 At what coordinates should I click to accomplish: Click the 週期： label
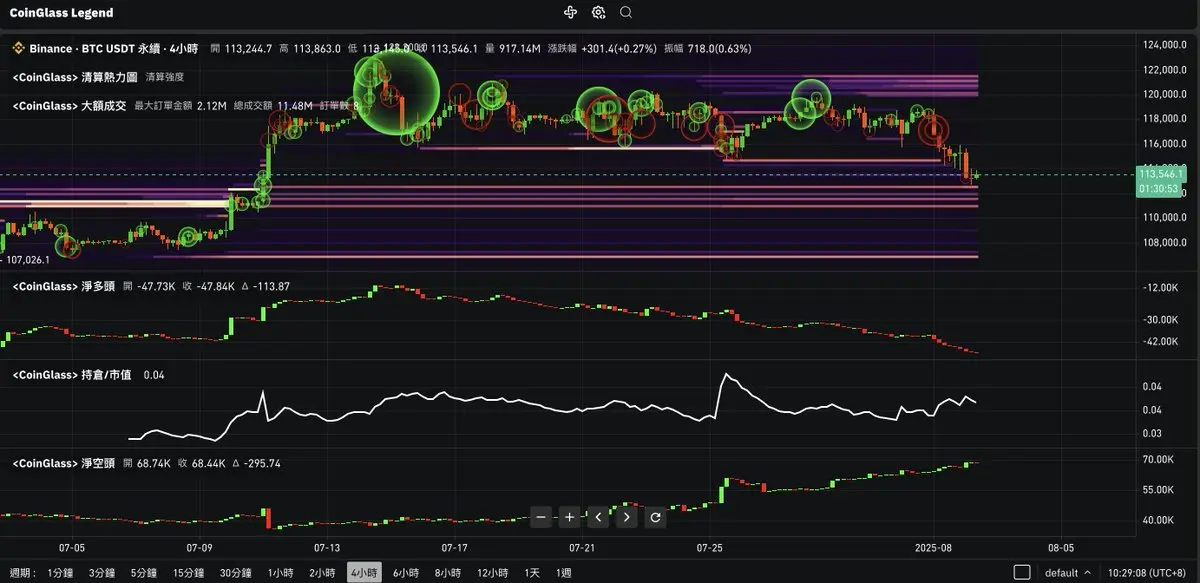click(x=21, y=573)
